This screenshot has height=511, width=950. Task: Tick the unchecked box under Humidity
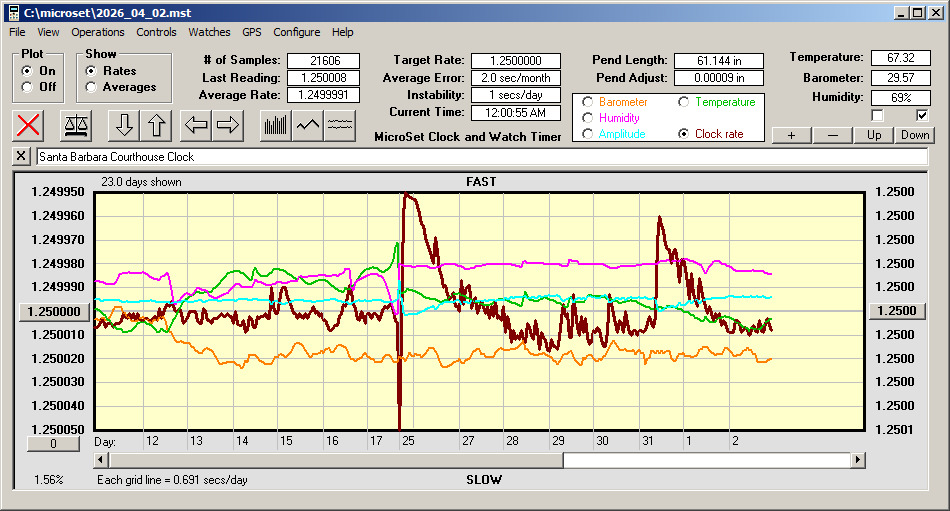click(878, 115)
